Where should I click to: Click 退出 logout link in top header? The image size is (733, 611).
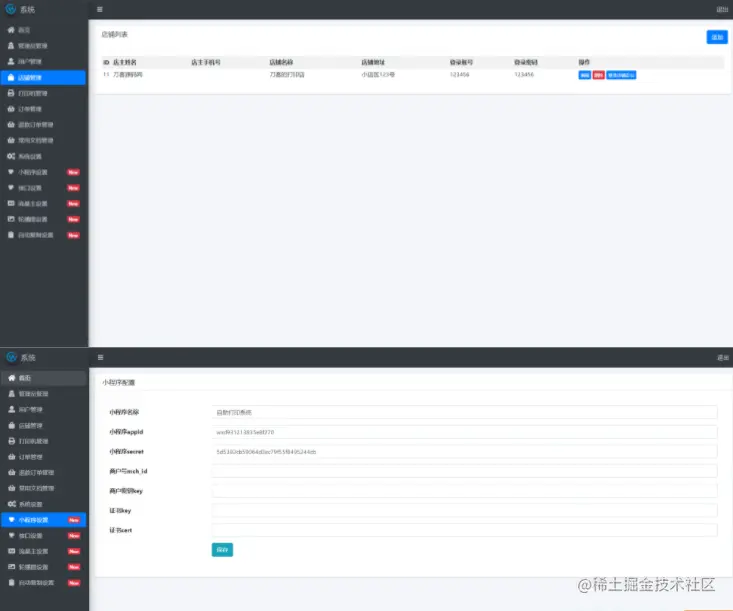pos(722,9)
